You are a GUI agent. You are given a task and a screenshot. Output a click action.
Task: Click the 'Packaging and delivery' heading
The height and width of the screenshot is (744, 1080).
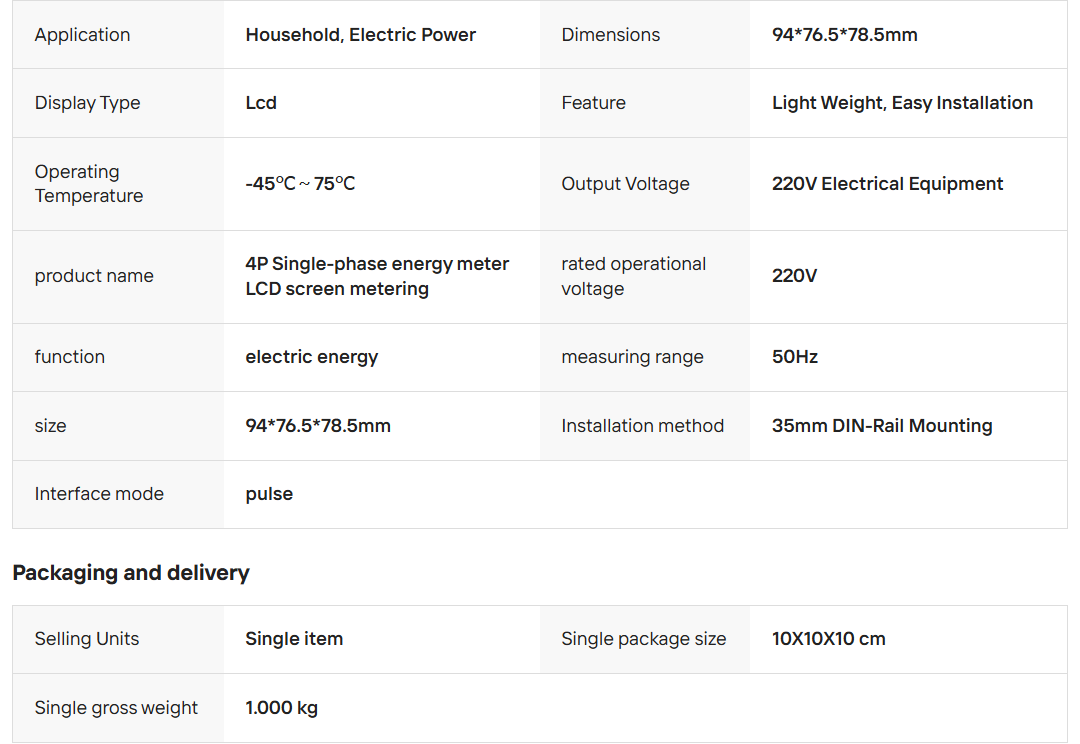(x=131, y=573)
